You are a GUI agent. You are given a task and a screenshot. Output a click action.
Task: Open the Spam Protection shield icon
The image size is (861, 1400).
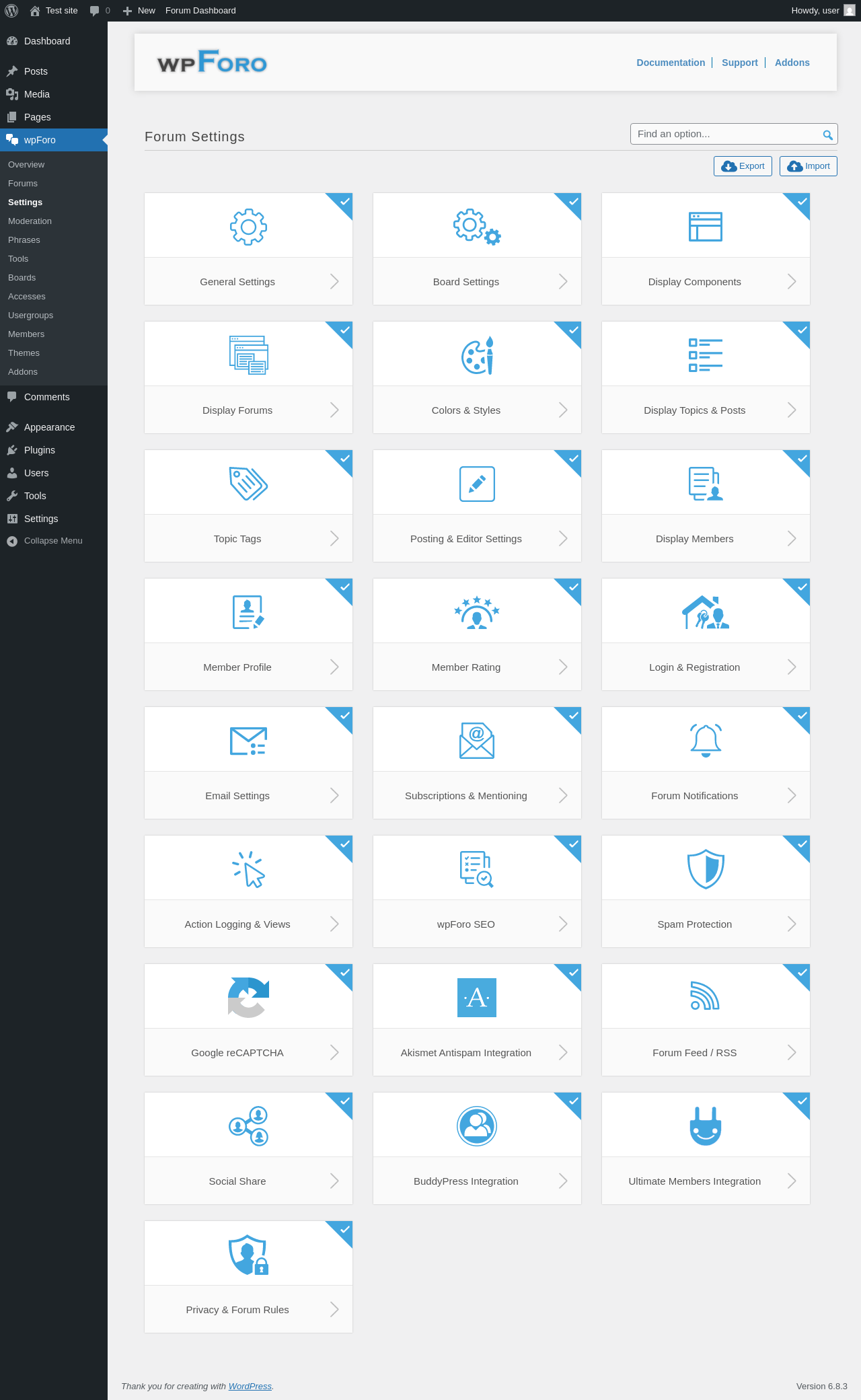point(706,869)
